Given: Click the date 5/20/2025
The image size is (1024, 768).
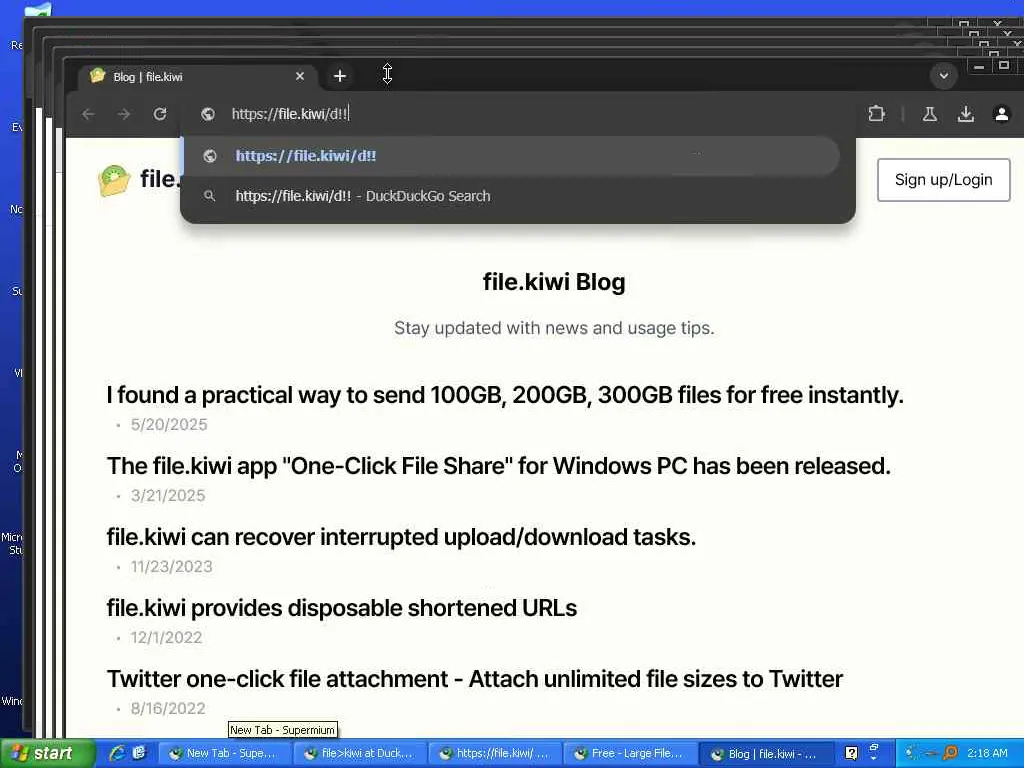Looking at the screenshot, I should 169,424.
